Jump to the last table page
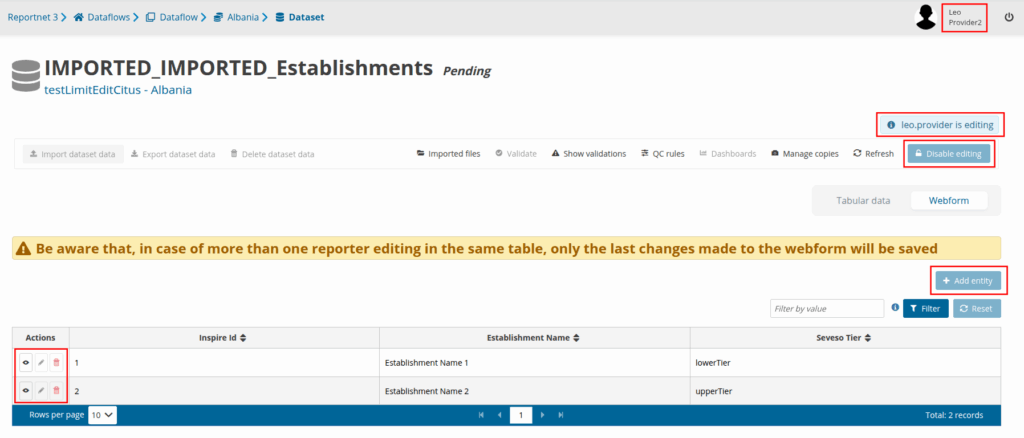 pos(561,414)
